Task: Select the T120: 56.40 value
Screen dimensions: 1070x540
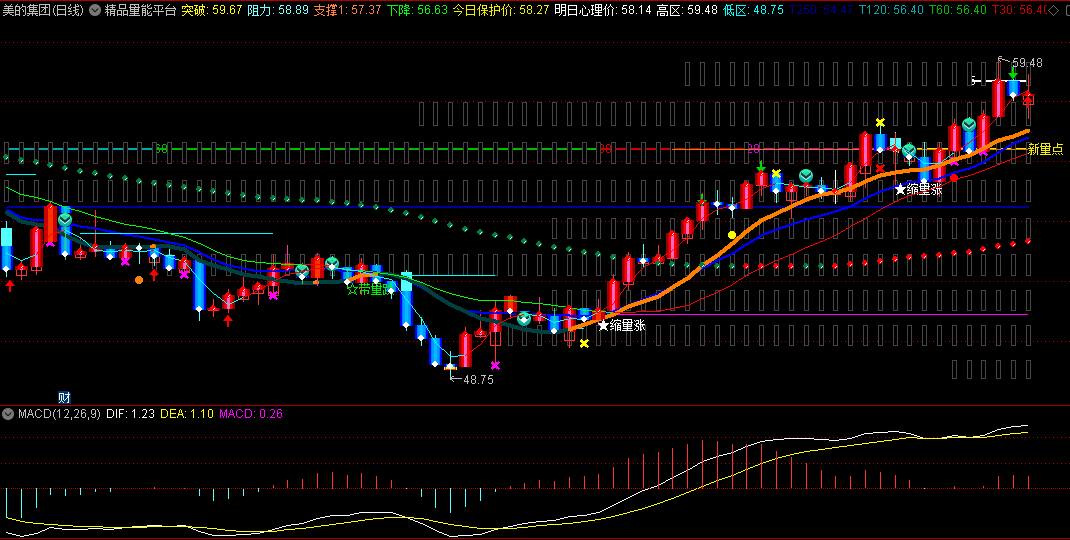Action: pos(891,10)
